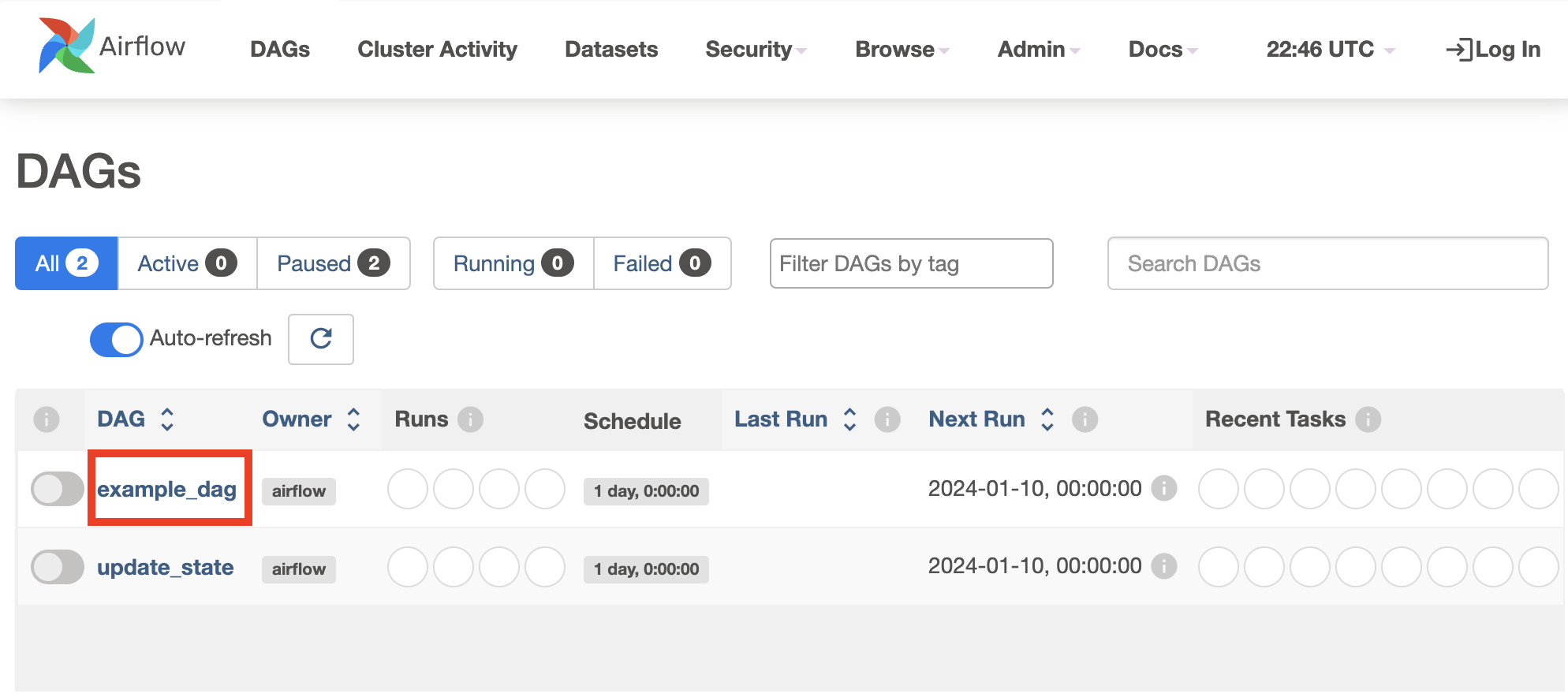
Task: Click first recent task circle for update_state
Action: pyautogui.click(x=1219, y=567)
